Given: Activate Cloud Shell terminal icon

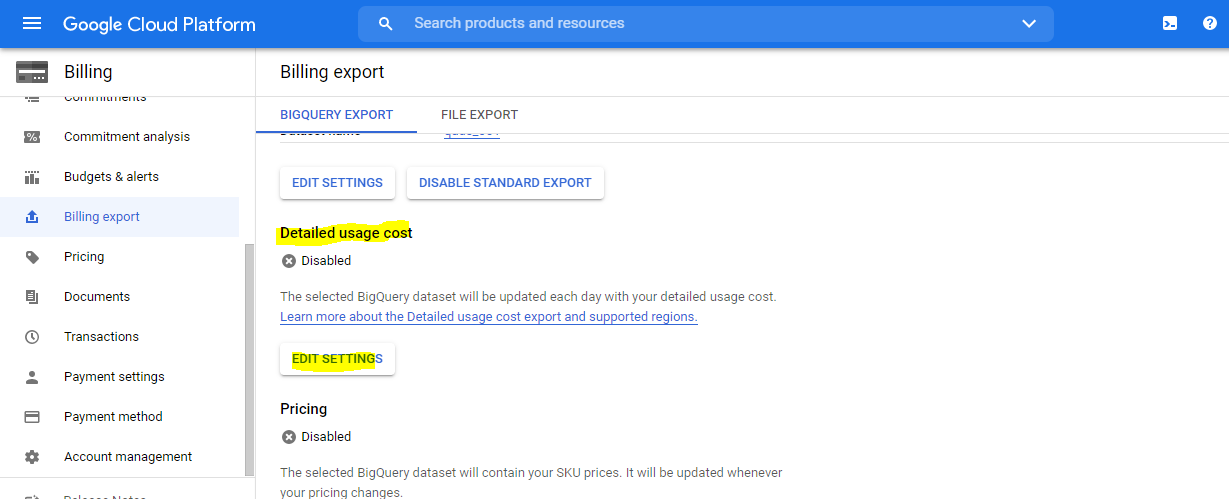Looking at the screenshot, I should (1170, 24).
